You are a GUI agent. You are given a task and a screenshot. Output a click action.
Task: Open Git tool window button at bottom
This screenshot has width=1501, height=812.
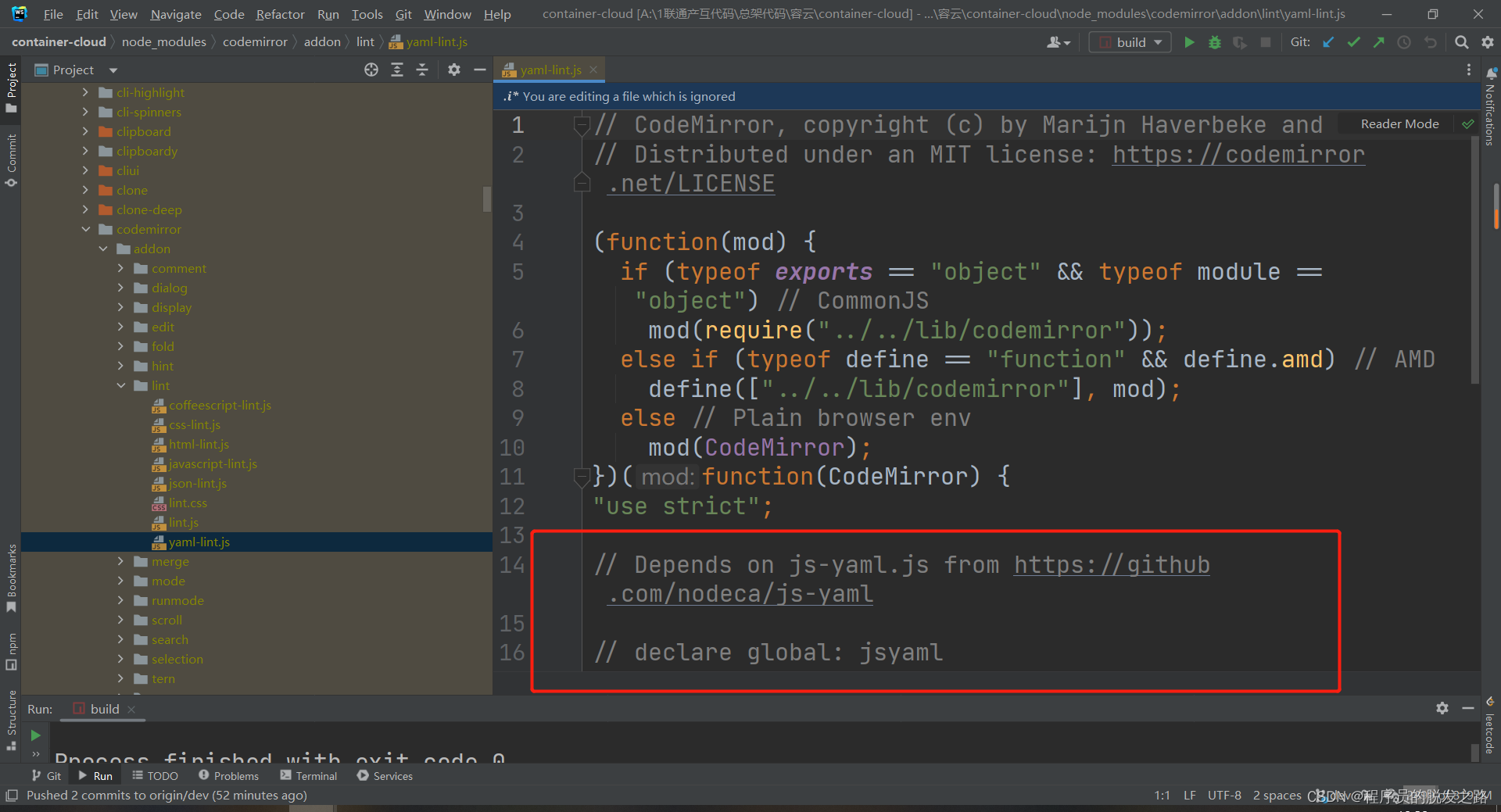[x=47, y=776]
